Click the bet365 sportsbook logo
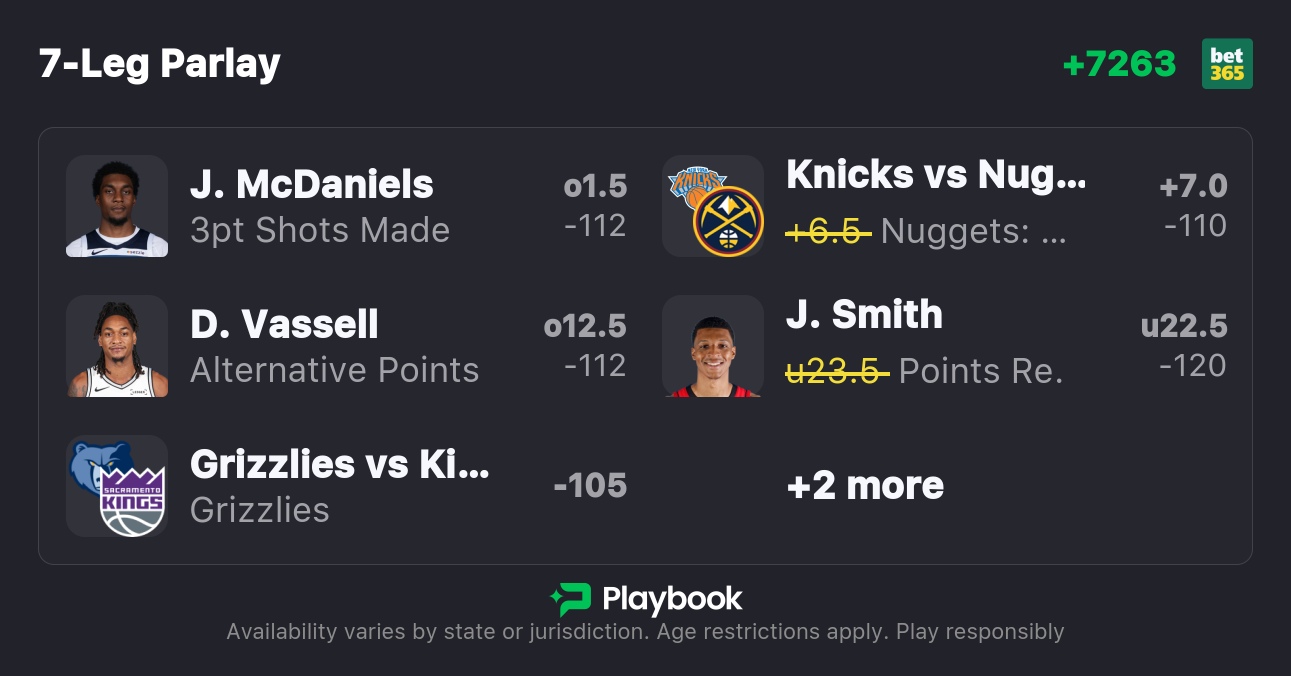The height and width of the screenshot is (676, 1291). click(1227, 64)
